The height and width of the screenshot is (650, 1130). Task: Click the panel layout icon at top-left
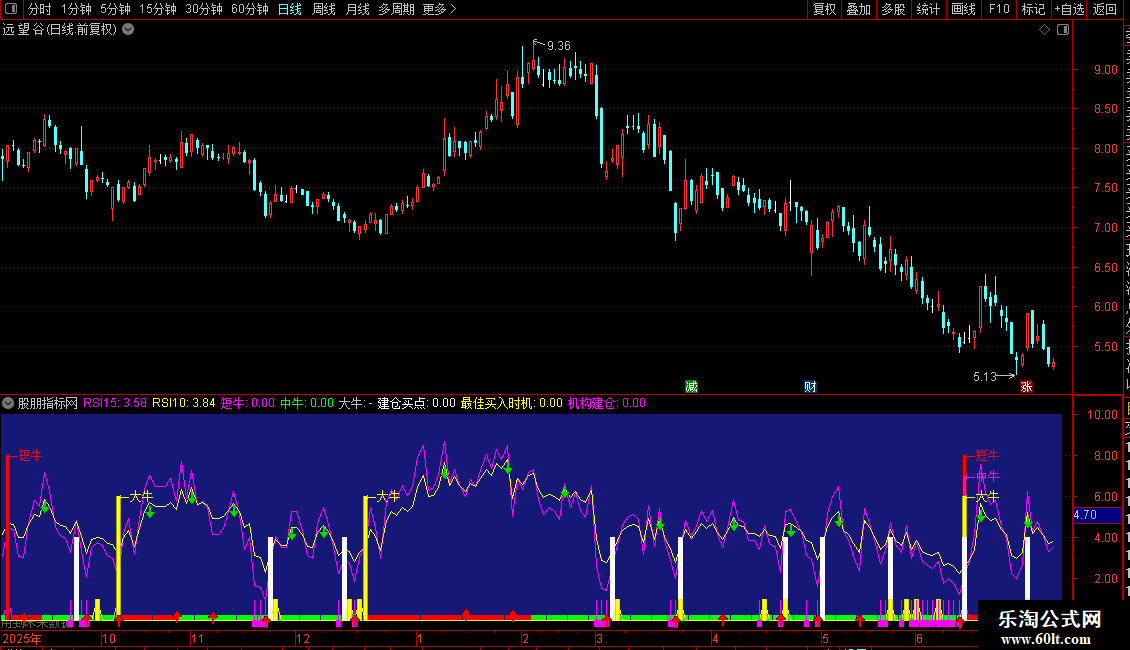tap(11, 9)
